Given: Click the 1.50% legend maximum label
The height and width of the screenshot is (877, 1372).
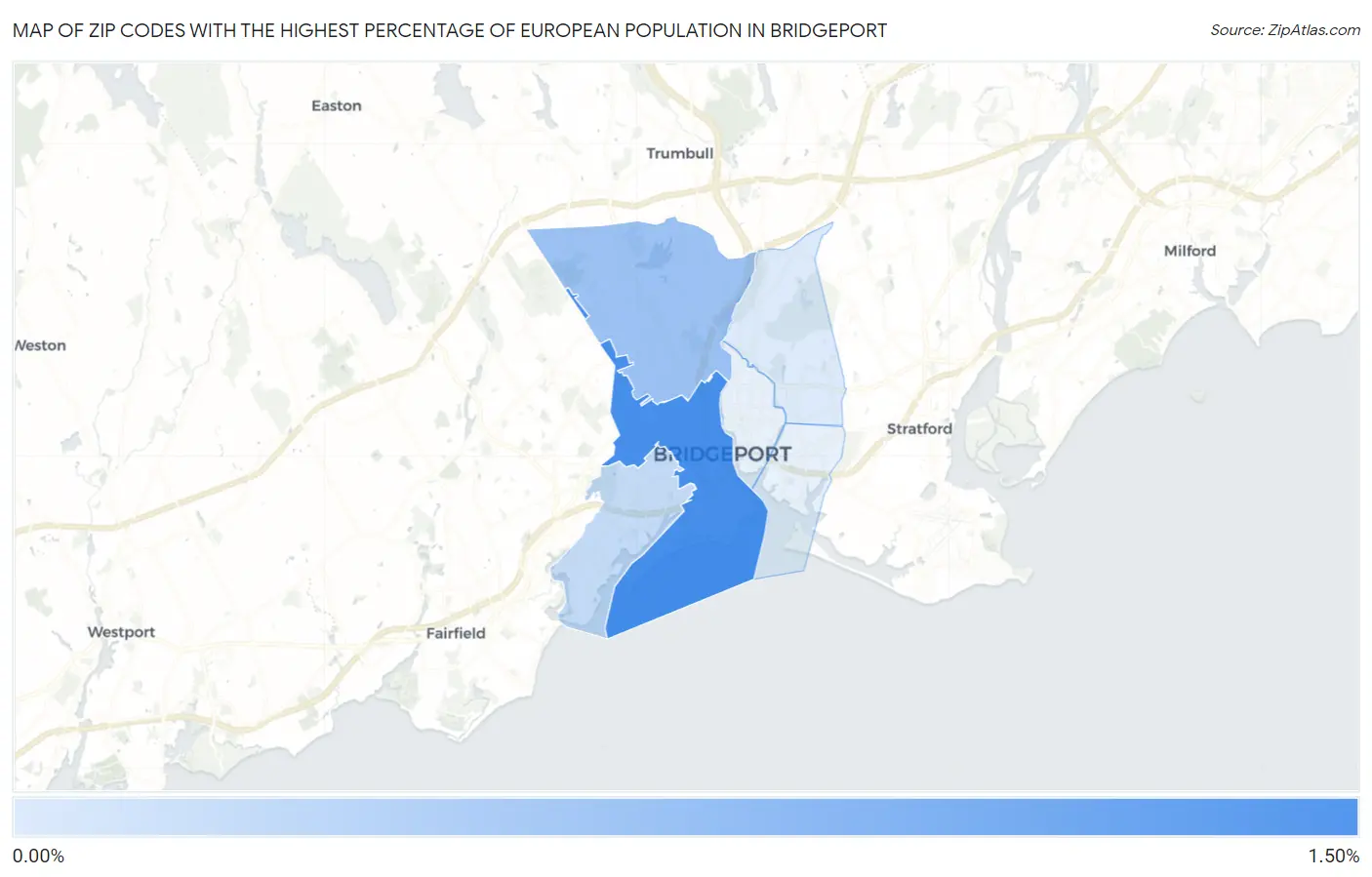Looking at the screenshot, I should click(1333, 857).
